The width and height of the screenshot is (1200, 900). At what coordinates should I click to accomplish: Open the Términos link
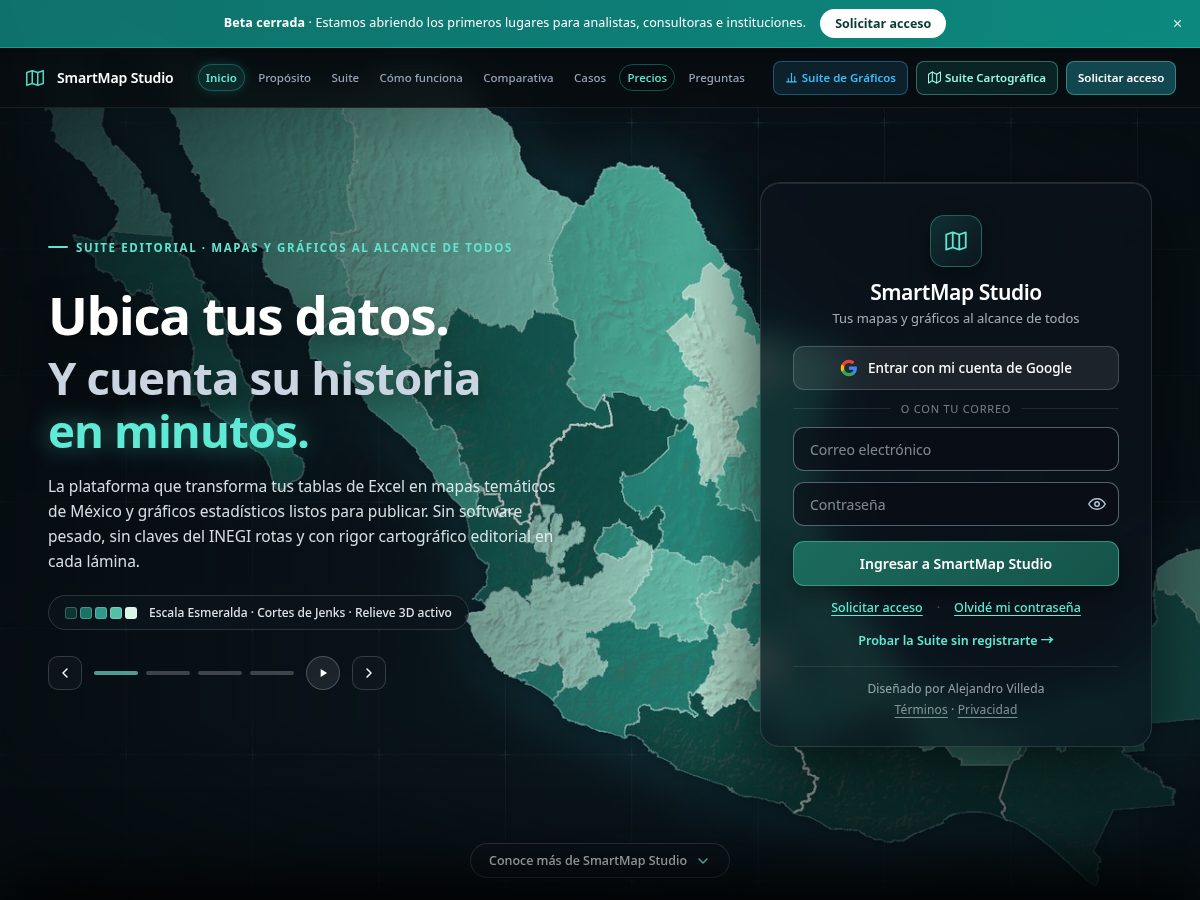921,710
